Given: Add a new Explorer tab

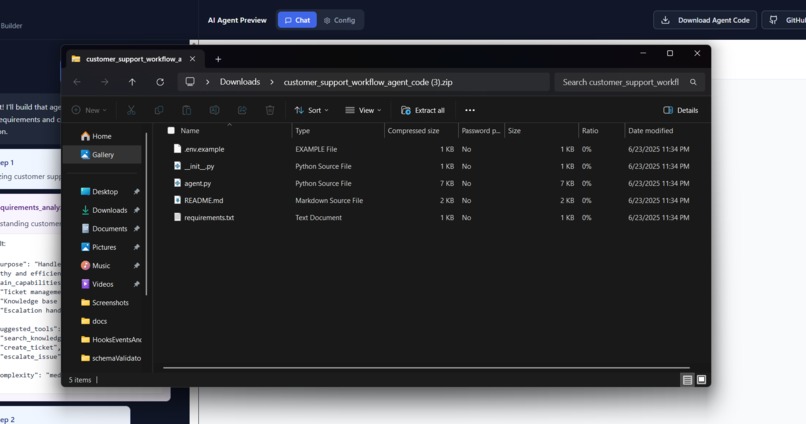Looking at the screenshot, I should click(x=218, y=59).
